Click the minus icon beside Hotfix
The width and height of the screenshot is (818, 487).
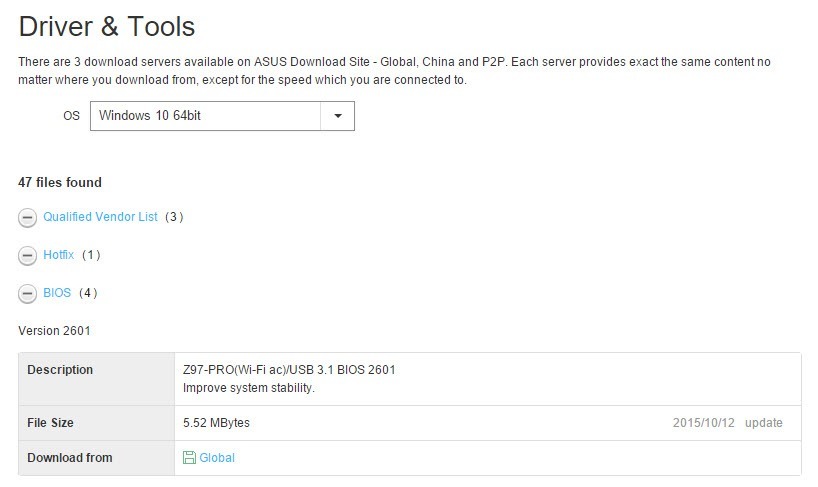click(28, 256)
